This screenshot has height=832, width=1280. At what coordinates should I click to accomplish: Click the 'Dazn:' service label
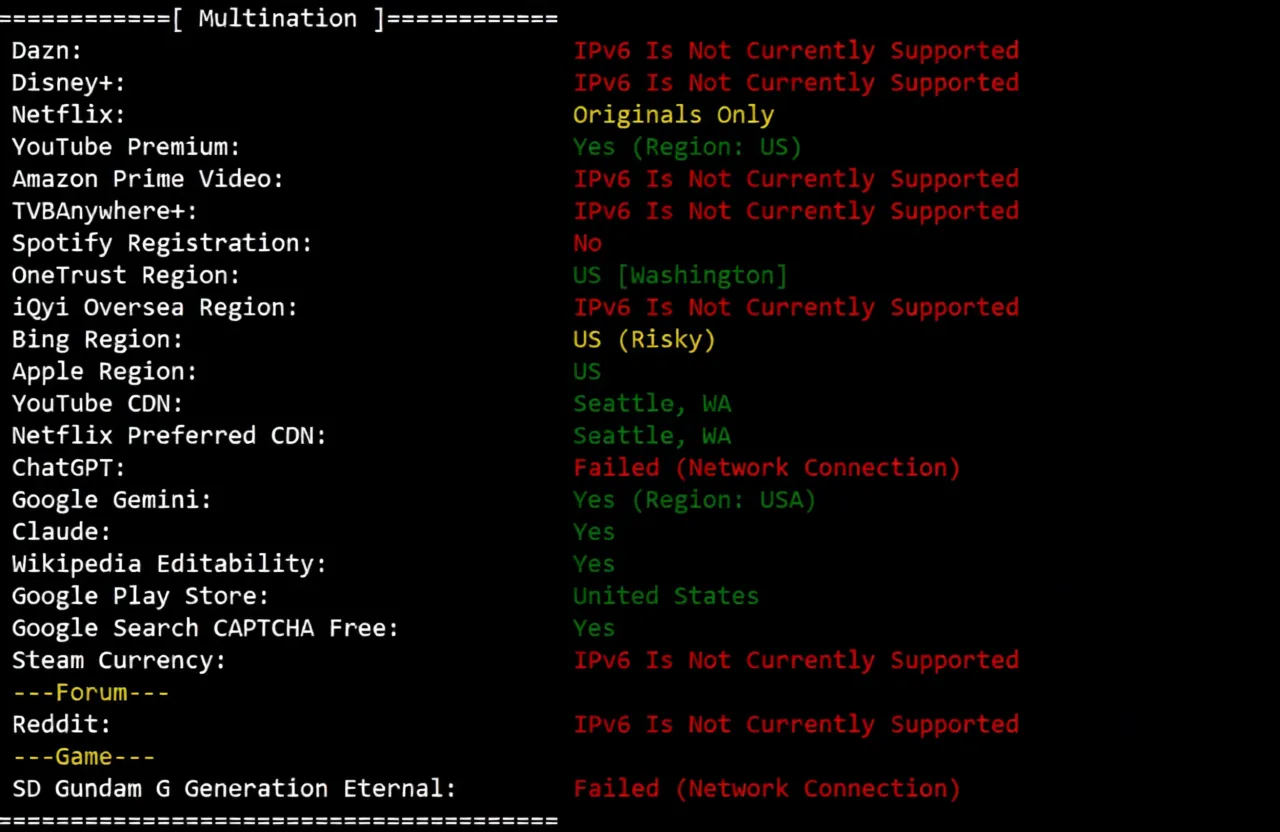coord(47,51)
